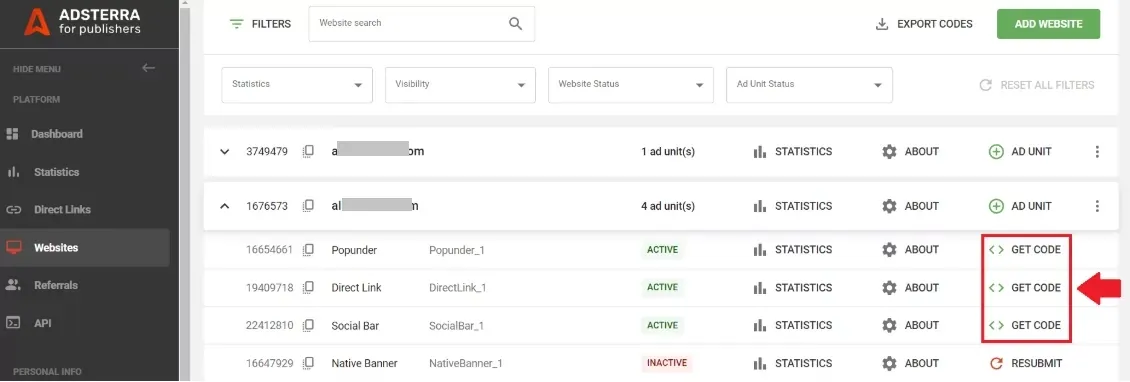Screen dimensions: 1130x382
Task: Click the Website search input field
Action: tap(422, 24)
